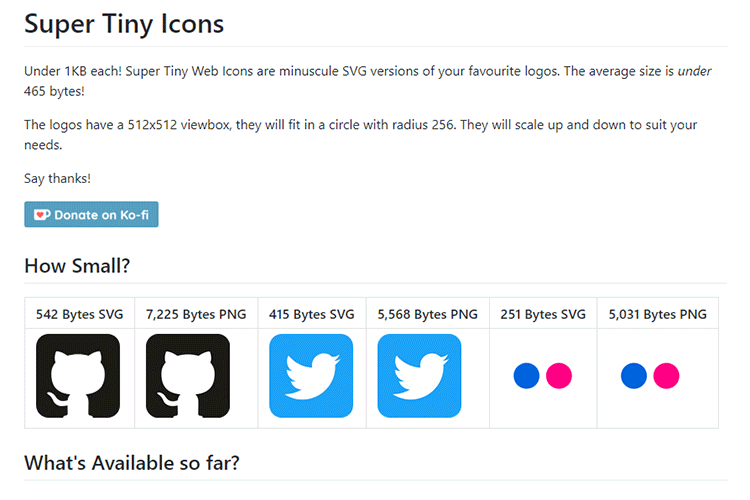The width and height of the screenshot is (750, 500).
Task: Click the Flickr SVG dots icon
Action: 542,376
